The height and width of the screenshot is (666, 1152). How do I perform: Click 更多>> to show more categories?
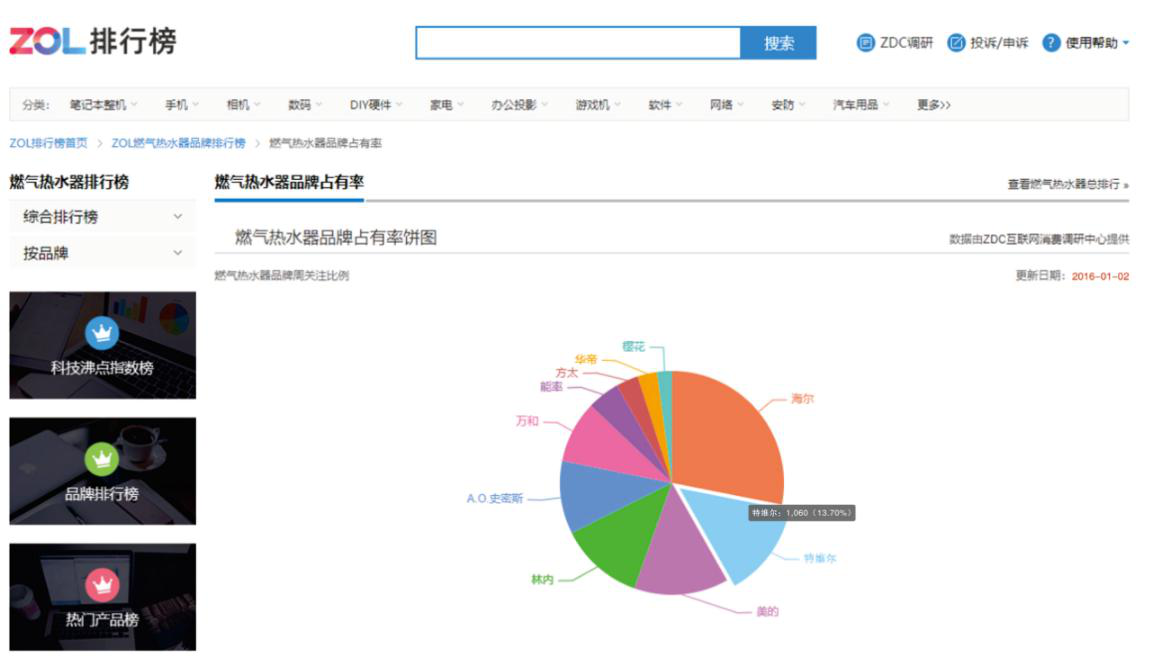934,105
